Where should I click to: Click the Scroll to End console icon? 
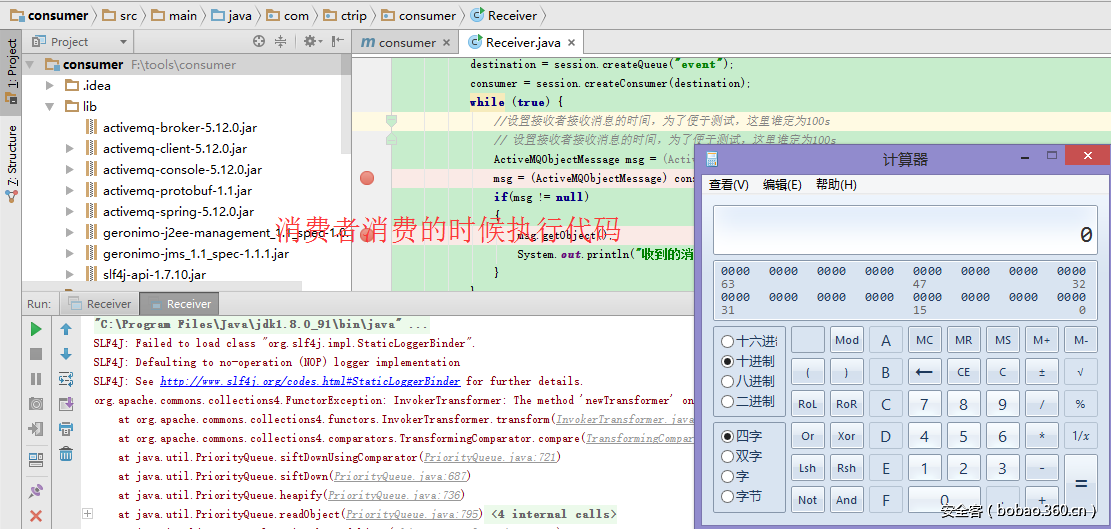(x=66, y=404)
